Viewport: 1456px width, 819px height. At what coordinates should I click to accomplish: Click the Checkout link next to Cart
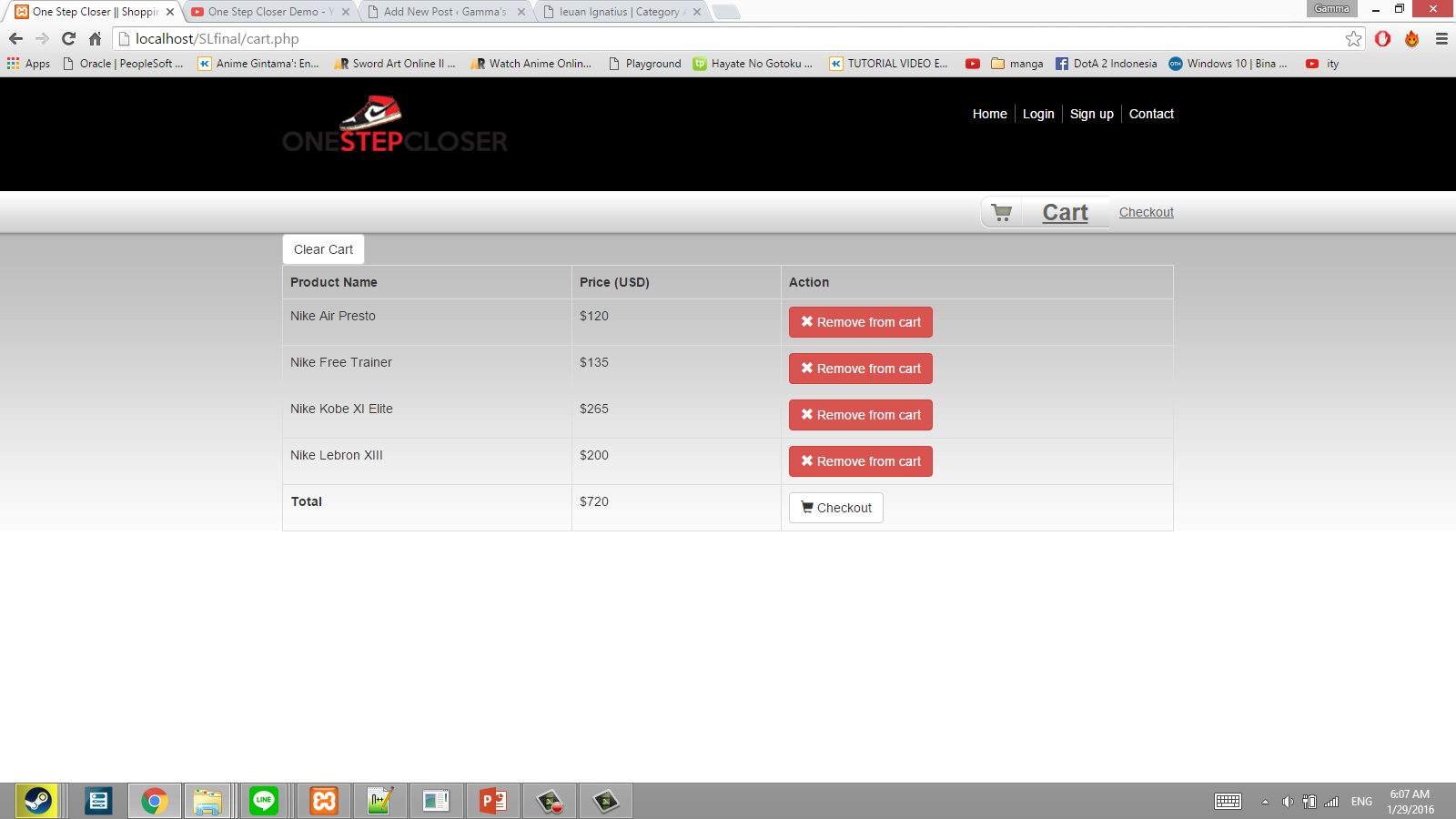(x=1146, y=212)
